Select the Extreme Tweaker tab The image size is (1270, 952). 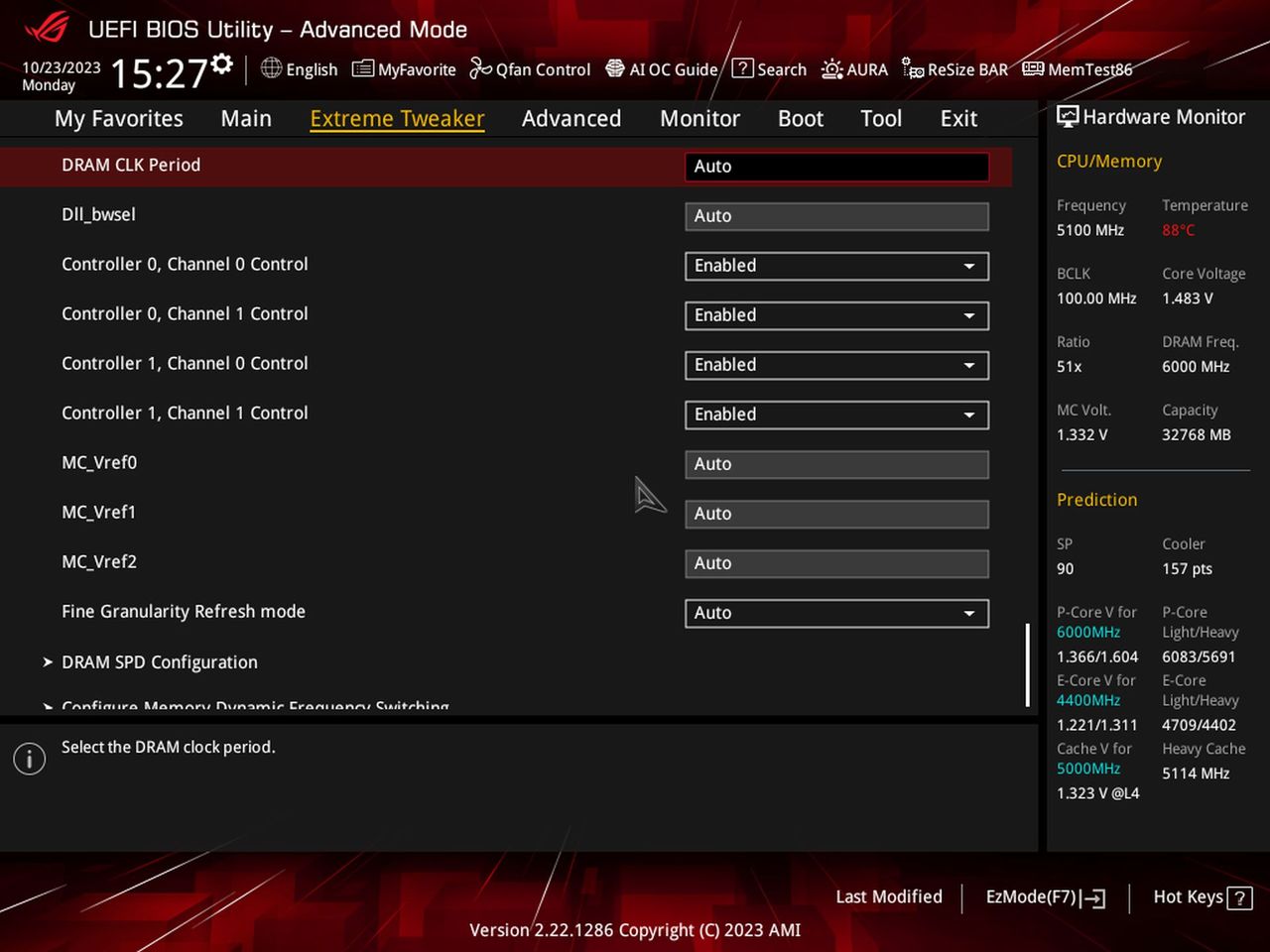(x=397, y=119)
